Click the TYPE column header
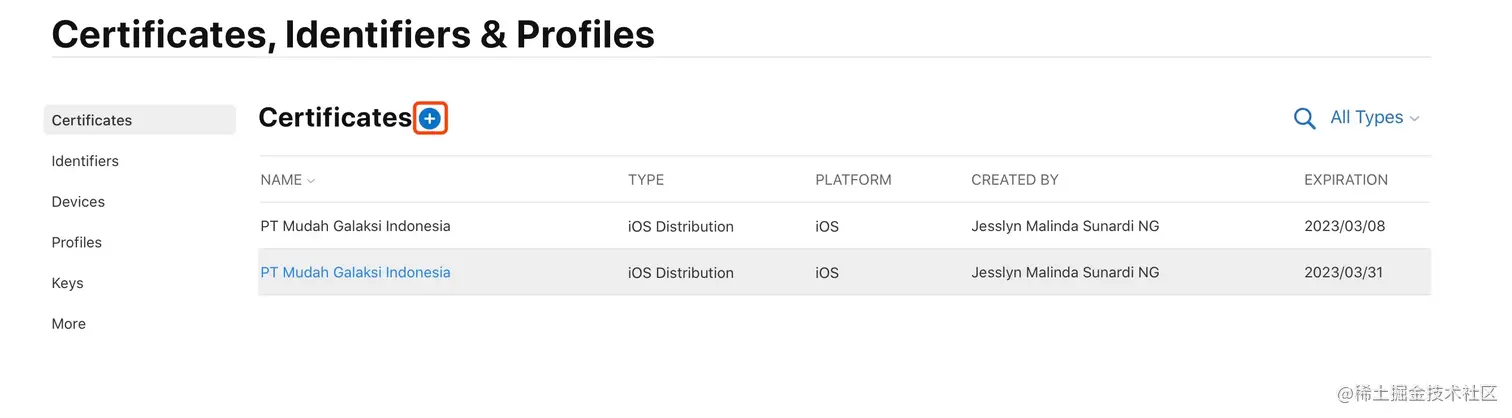Viewport: 1512px width, 418px height. (646, 180)
